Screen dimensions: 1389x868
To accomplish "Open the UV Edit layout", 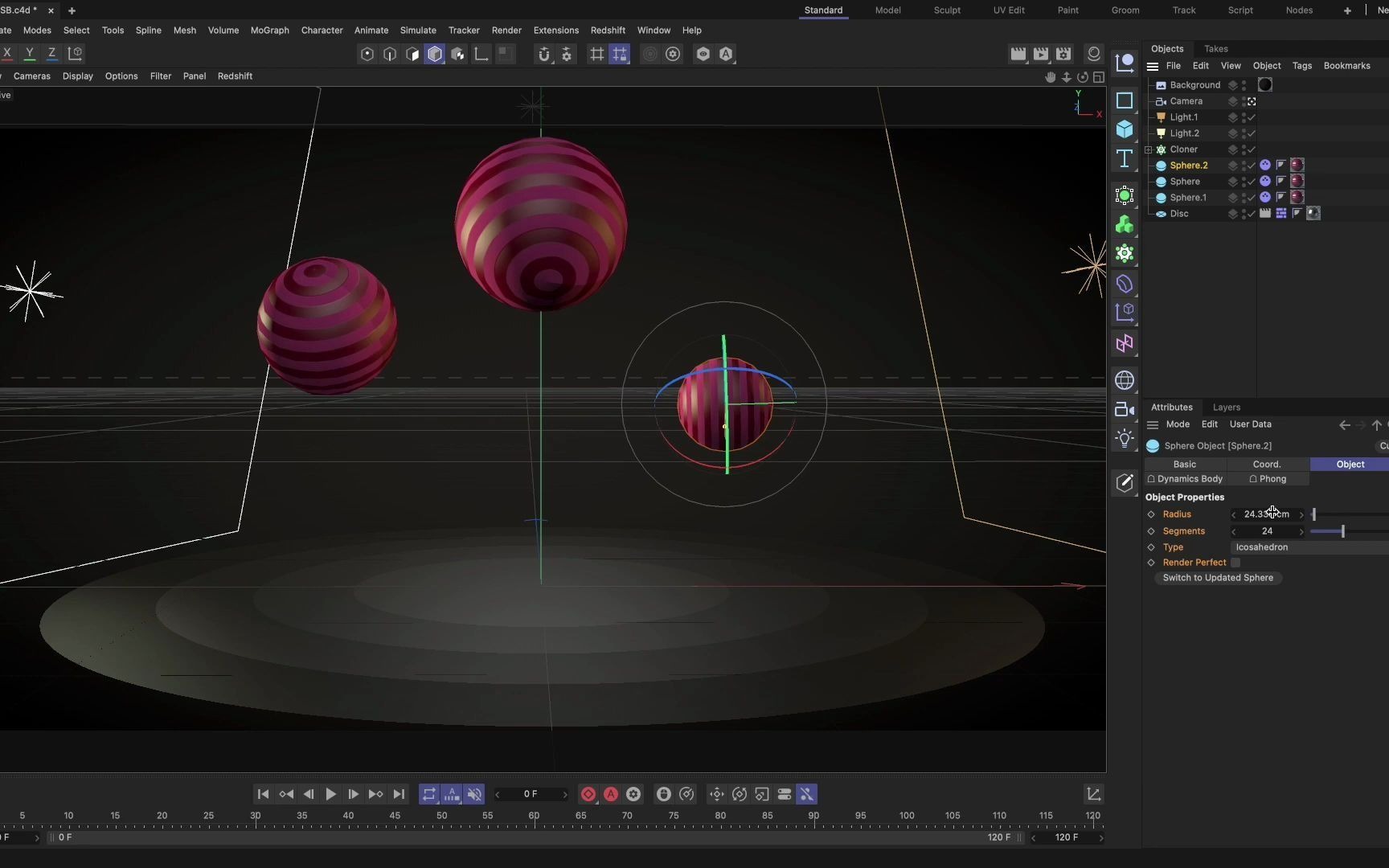I will [1009, 10].
